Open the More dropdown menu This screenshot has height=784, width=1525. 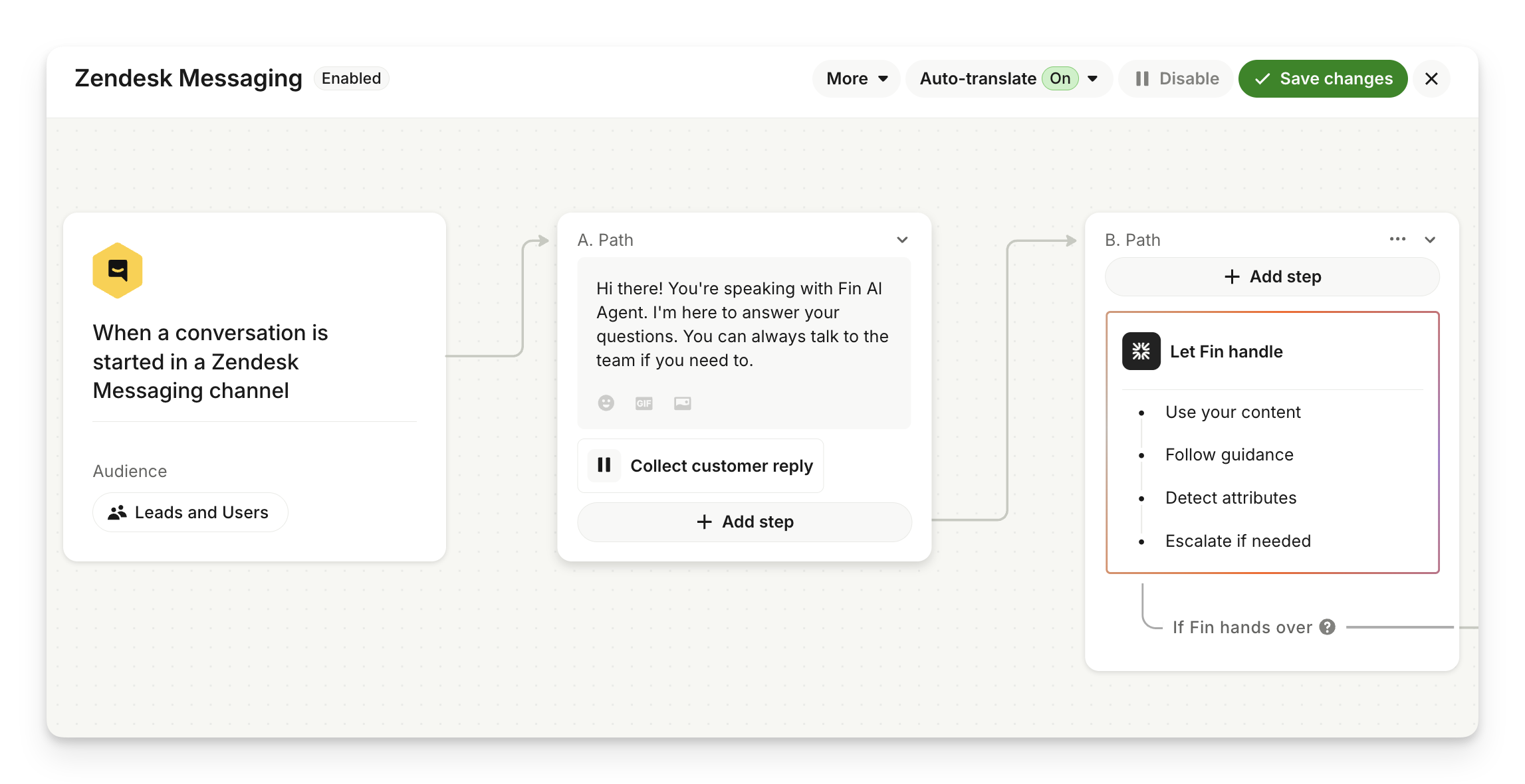[x=856, y=78]
